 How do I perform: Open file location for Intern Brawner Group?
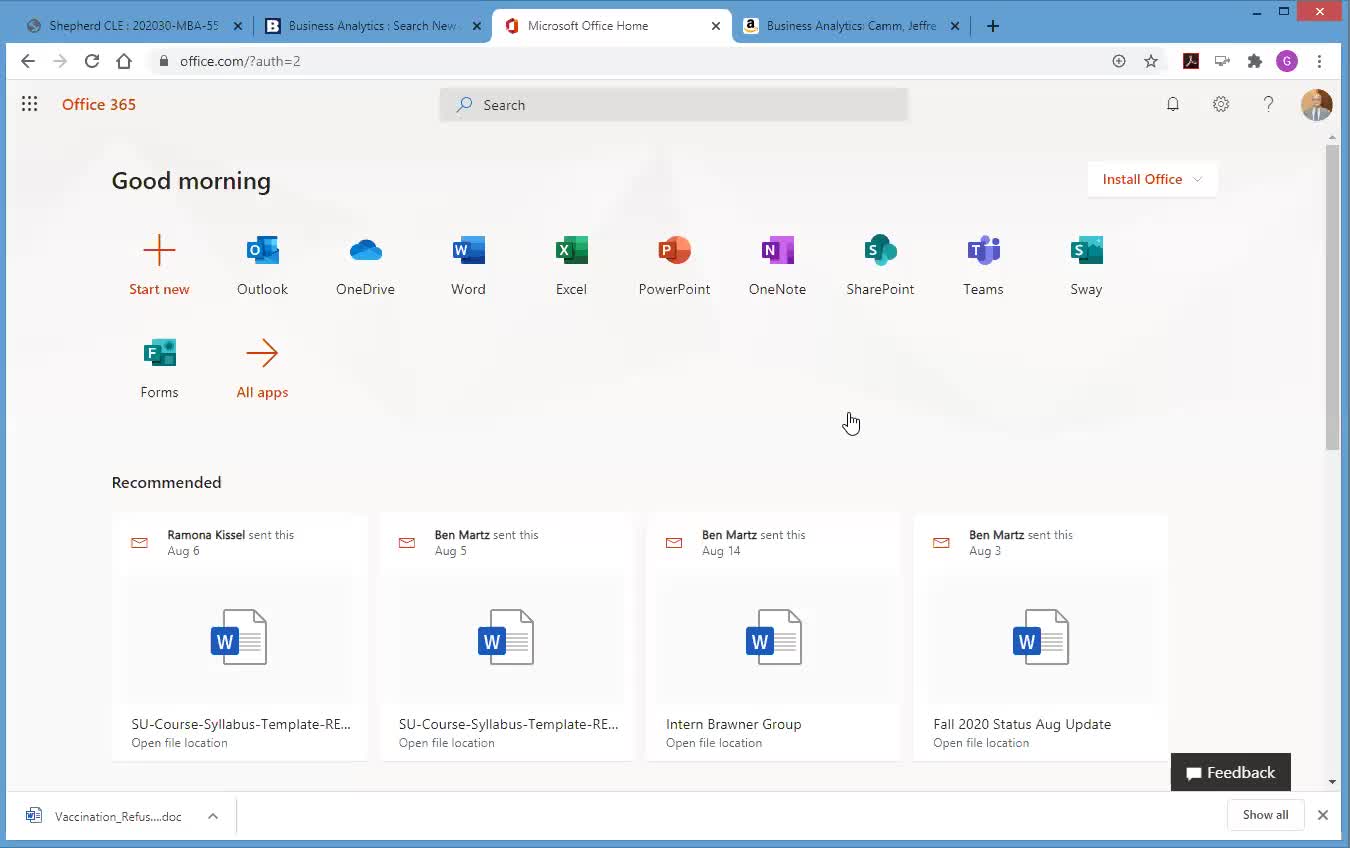[713, 742]
